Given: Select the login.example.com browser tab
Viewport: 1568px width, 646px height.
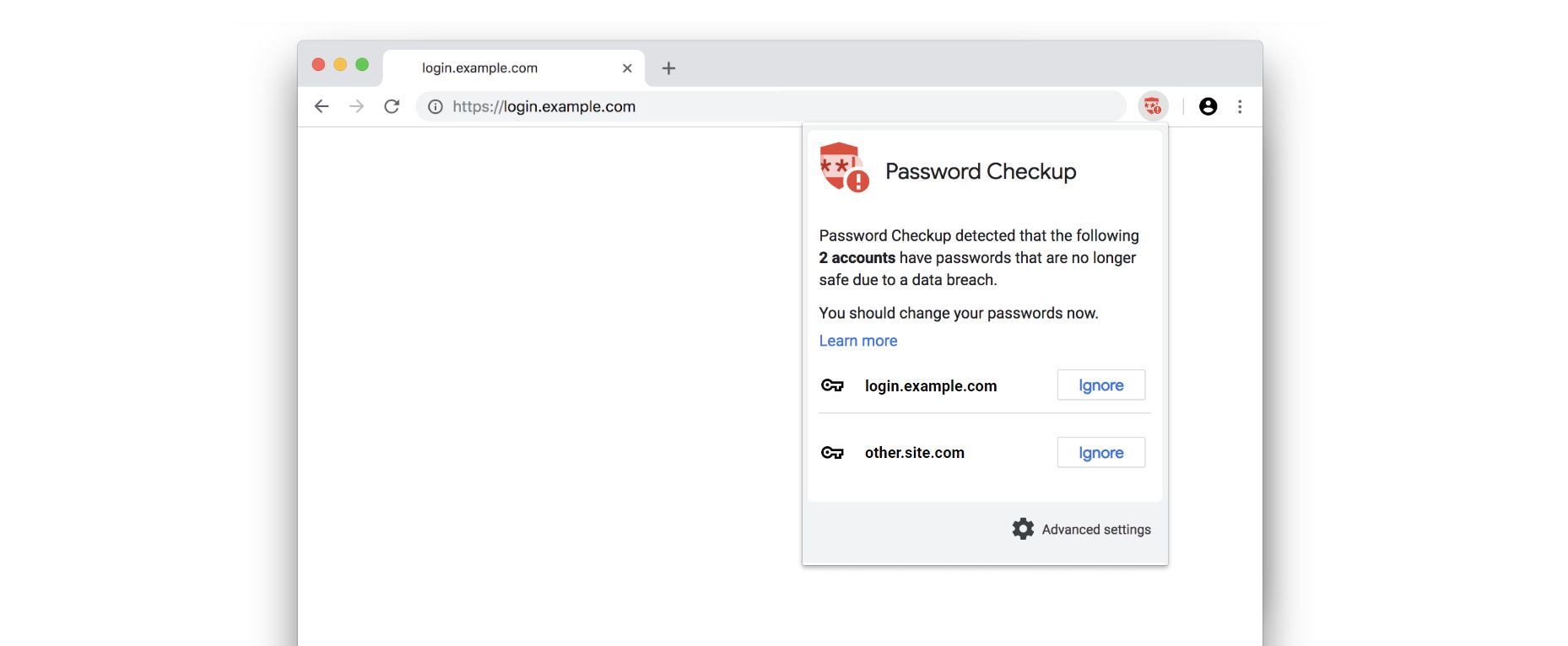Looking at the screenshot, I should (x=514, y=68).
